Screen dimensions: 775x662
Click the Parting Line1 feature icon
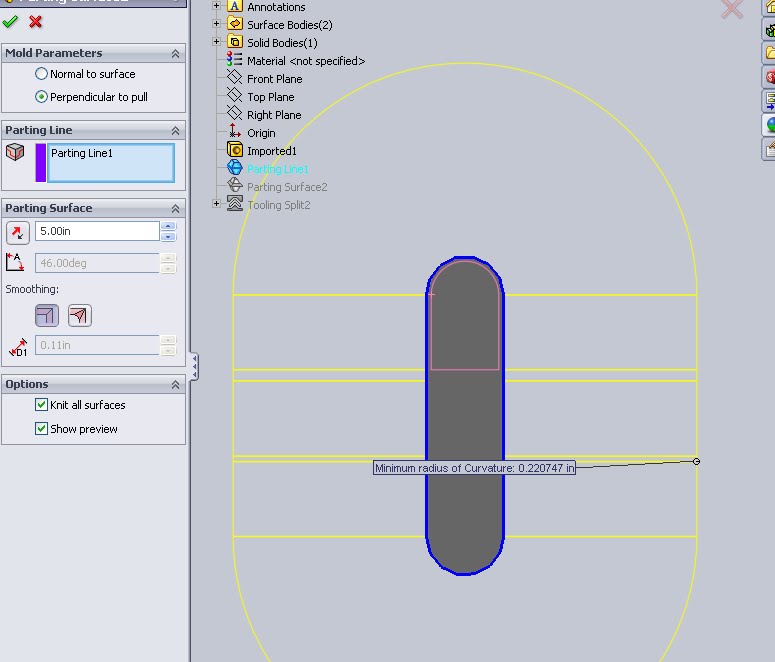pyautogui.click(x=235, y=167)
